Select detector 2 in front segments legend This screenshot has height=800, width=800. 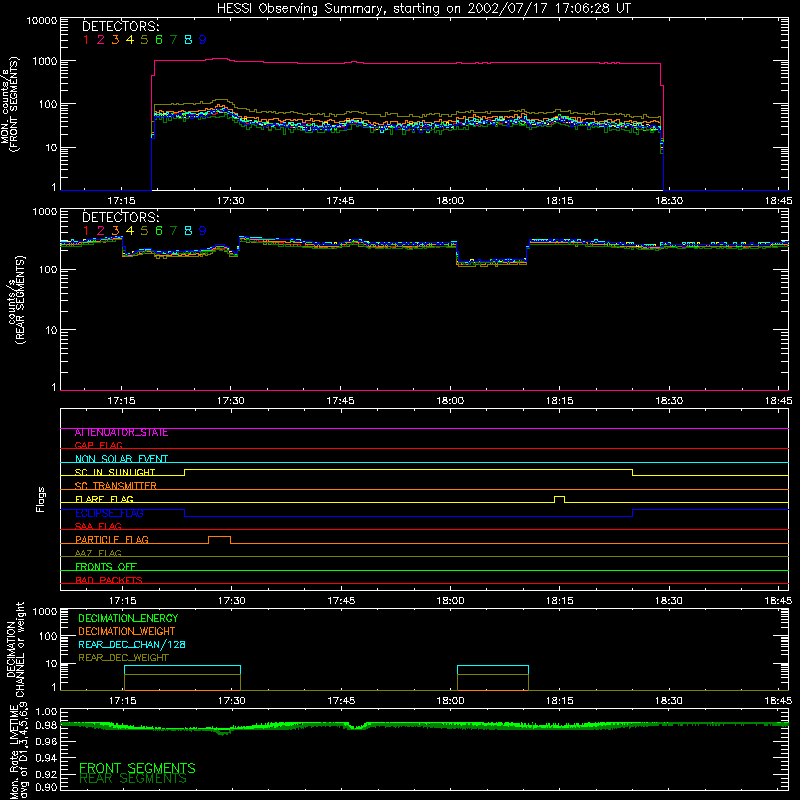(x=101, y=40)
